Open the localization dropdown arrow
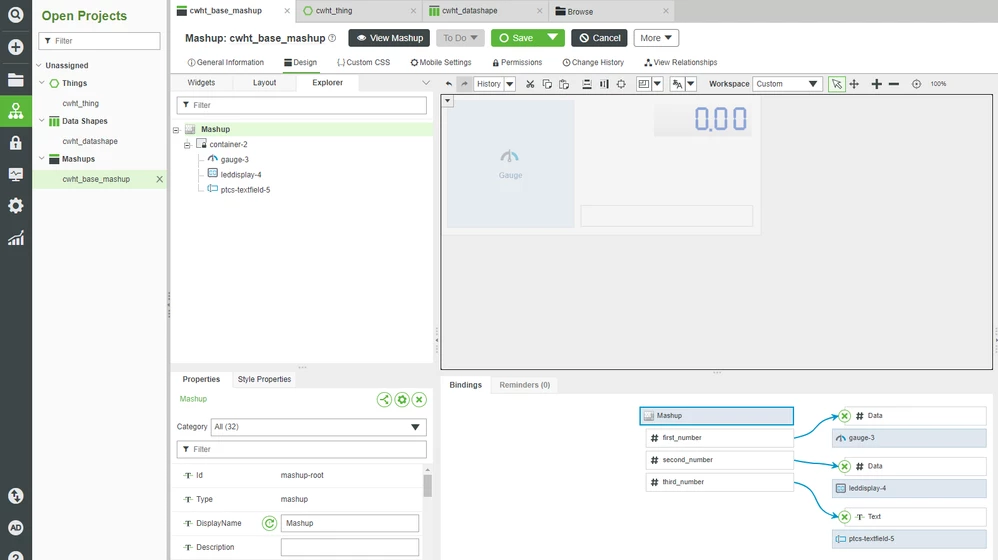 click(x=691, y=84)
